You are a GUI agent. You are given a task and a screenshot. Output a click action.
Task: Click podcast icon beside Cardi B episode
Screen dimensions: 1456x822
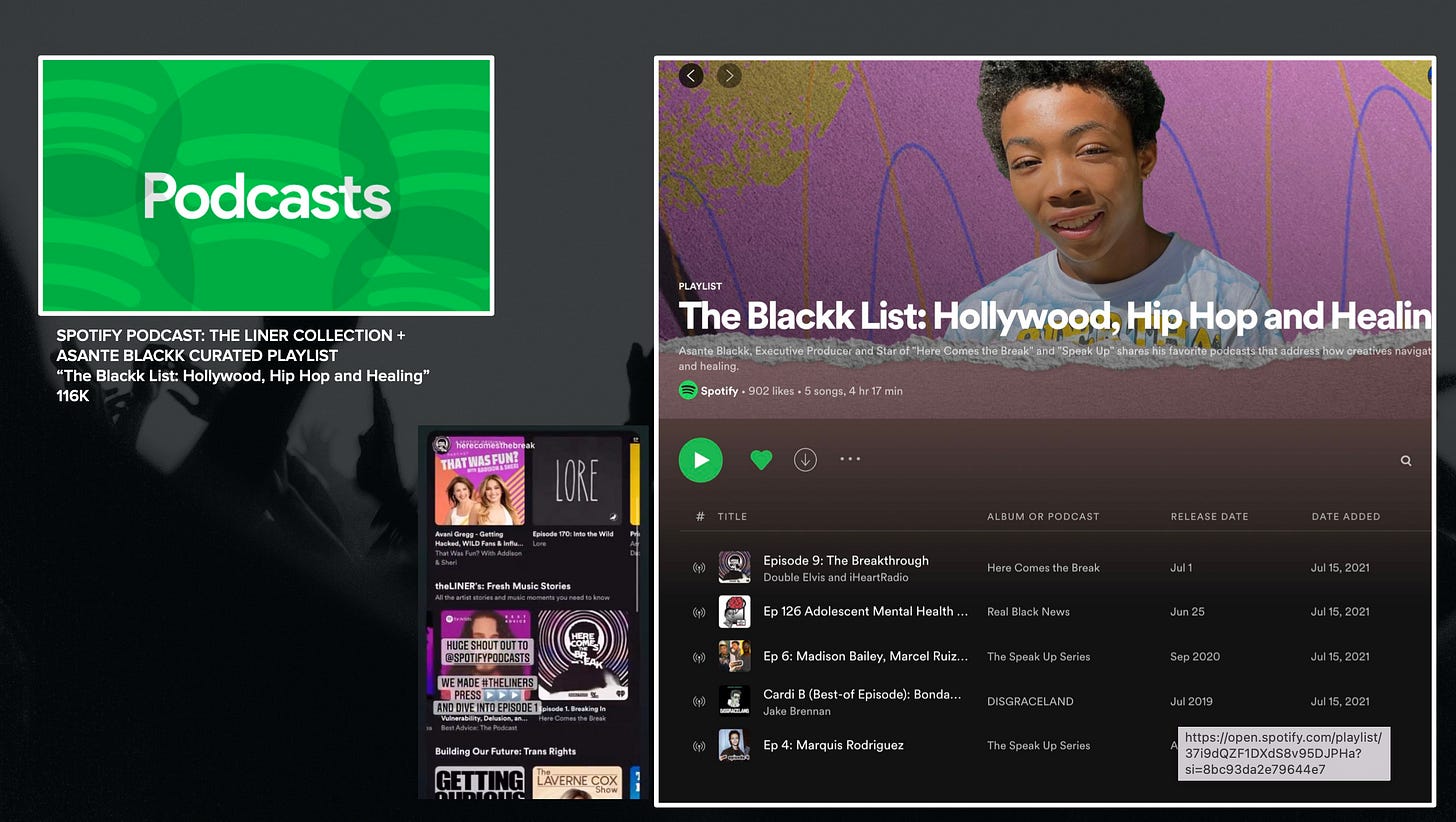tap(699, 702)
